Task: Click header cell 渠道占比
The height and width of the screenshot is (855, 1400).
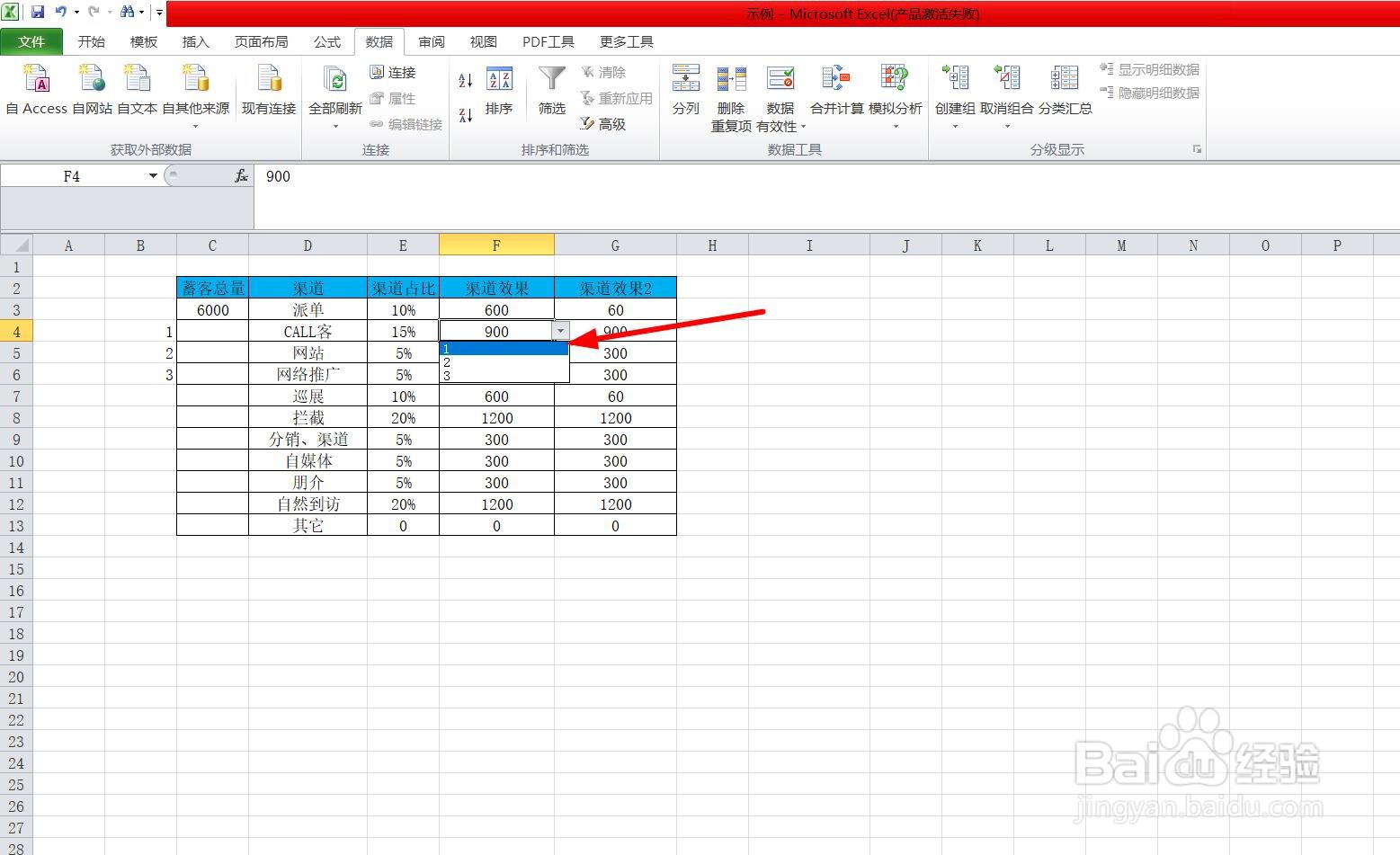Action: (403, 288)
